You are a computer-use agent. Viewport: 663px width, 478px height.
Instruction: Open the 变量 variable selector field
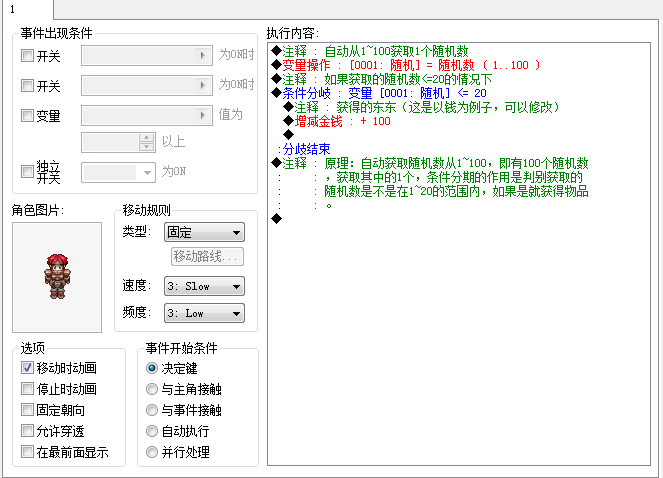(x=147, y=115)
